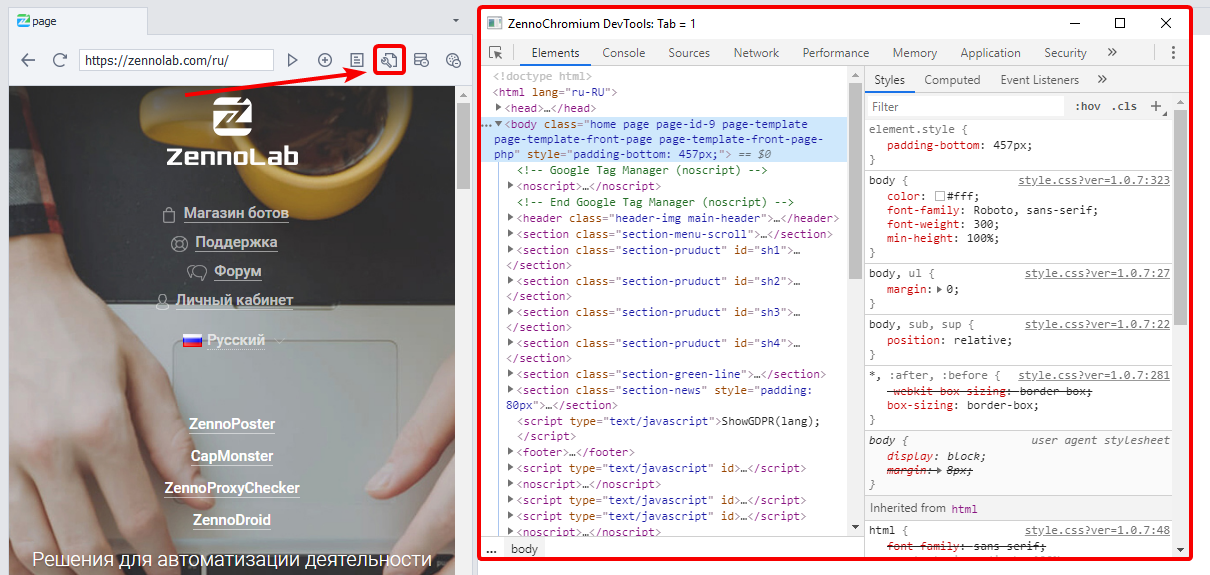Screen dimensions: 1210x575
Task: Go back with the browser back arrow
Action: coord(28,60)
